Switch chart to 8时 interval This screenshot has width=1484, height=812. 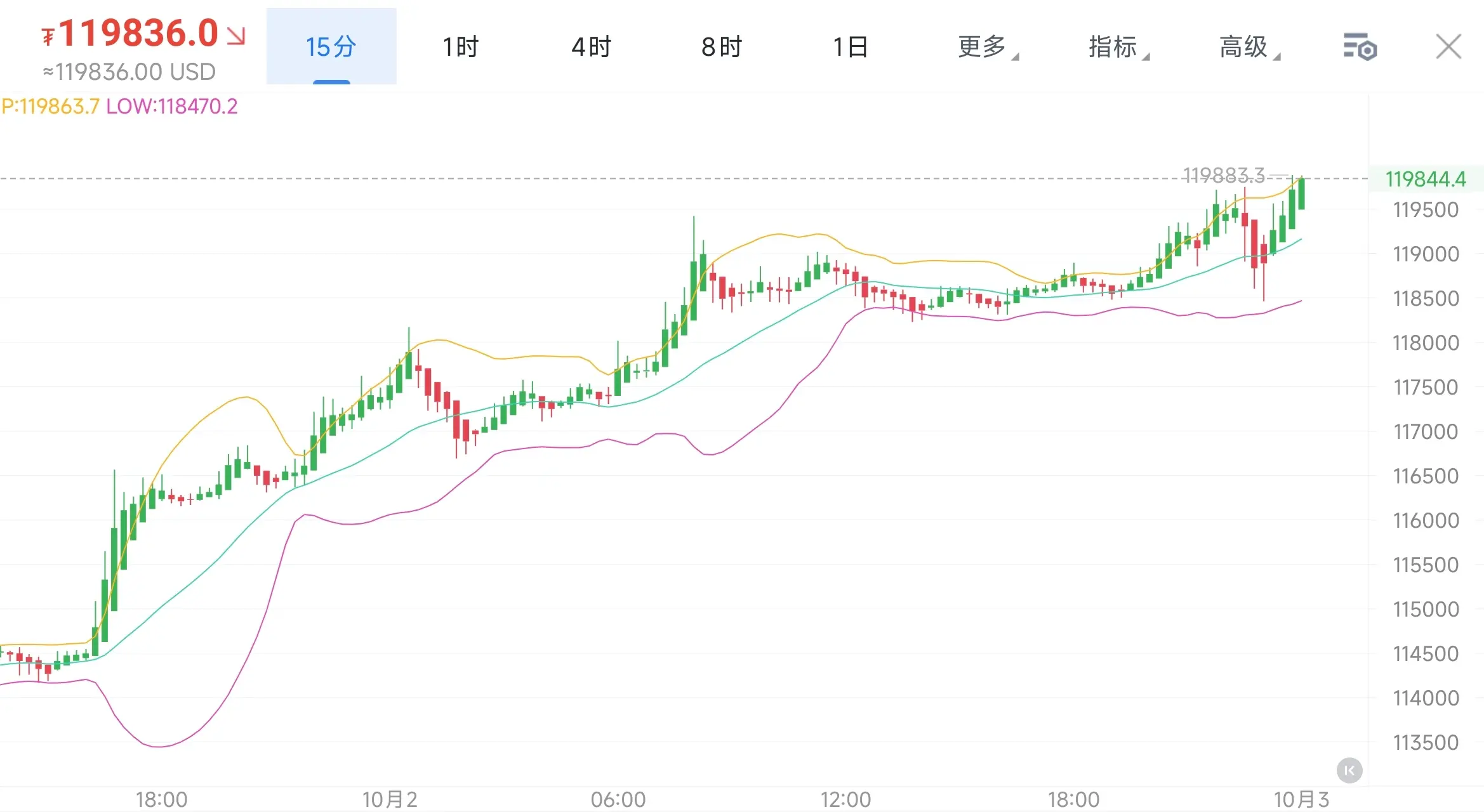(722, 47)
